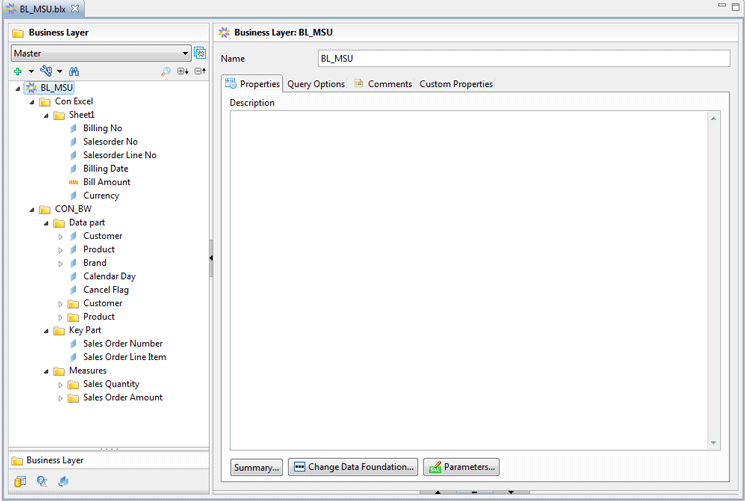Select the Billing Date row
Image resolution: width=745 pixels, height=501 pixels.
(x=105, y=169)
